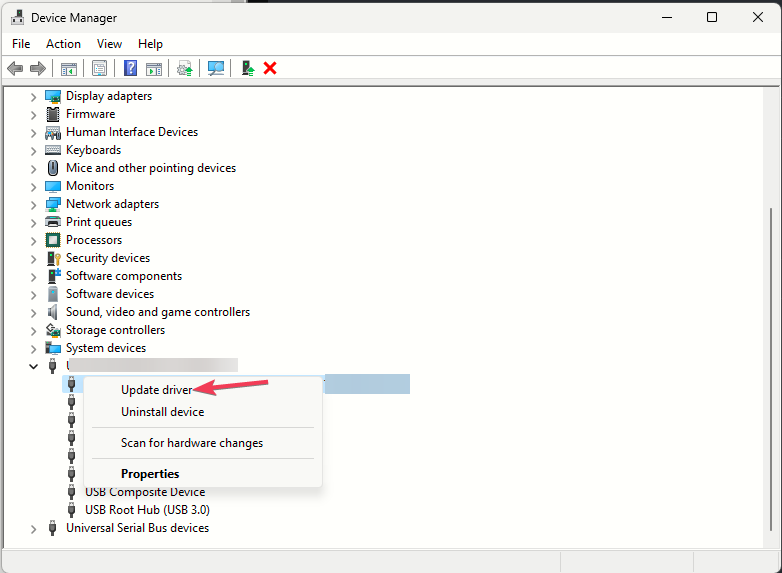Click the Device Manager title bar icon
This screenshot has height=573, width=782.
(17, 17)
